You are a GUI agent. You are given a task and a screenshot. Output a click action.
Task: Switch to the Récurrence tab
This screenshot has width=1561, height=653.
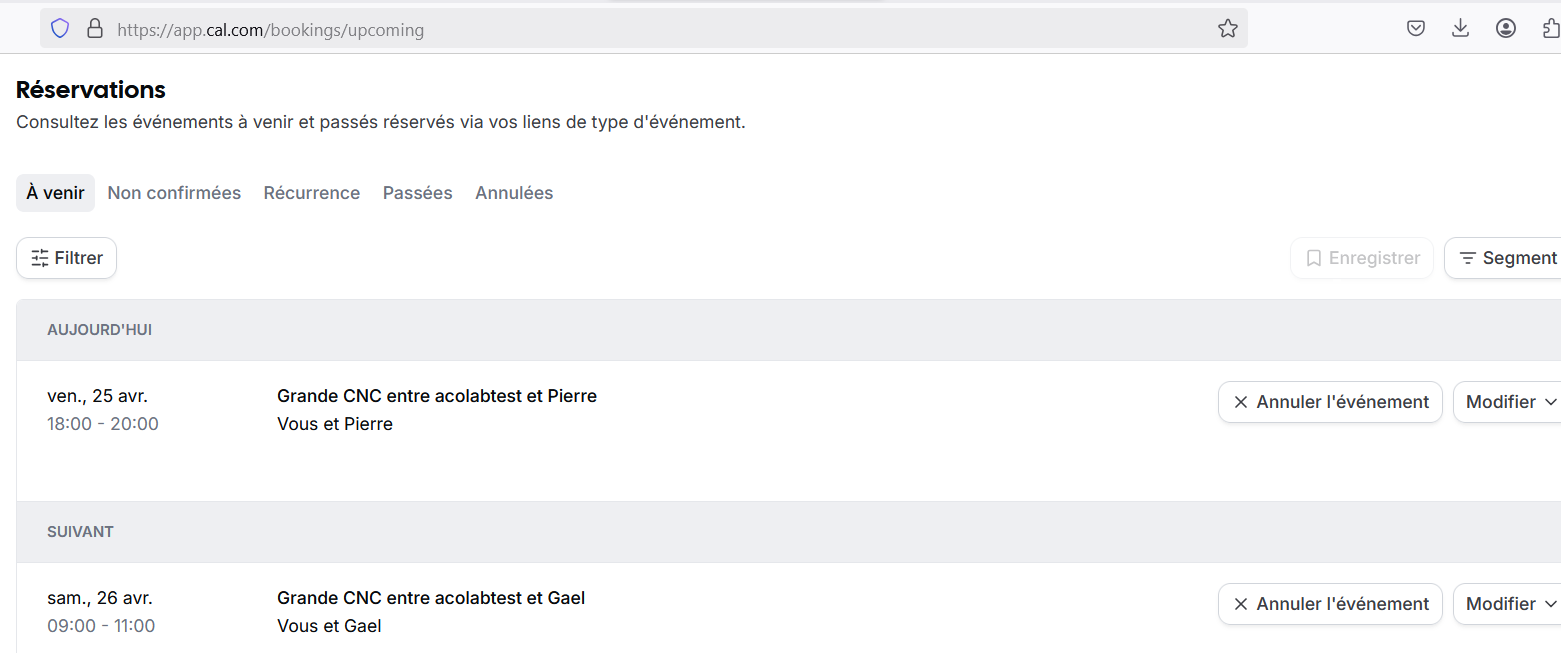tap(312, 193)
